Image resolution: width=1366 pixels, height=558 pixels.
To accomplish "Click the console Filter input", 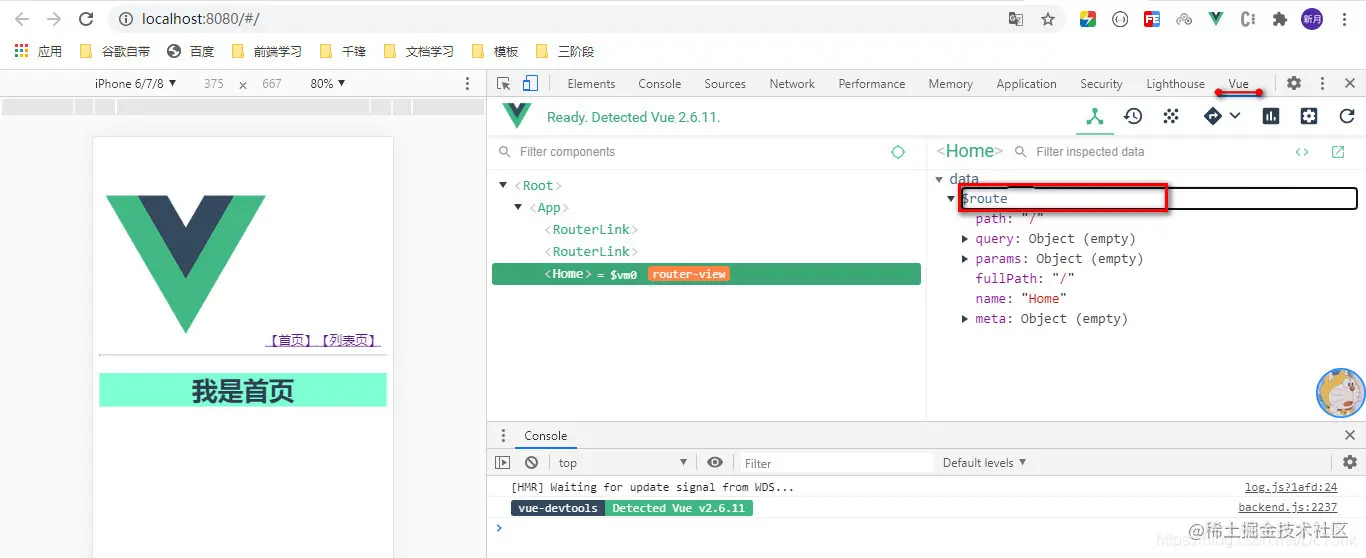I will (836, 463).
